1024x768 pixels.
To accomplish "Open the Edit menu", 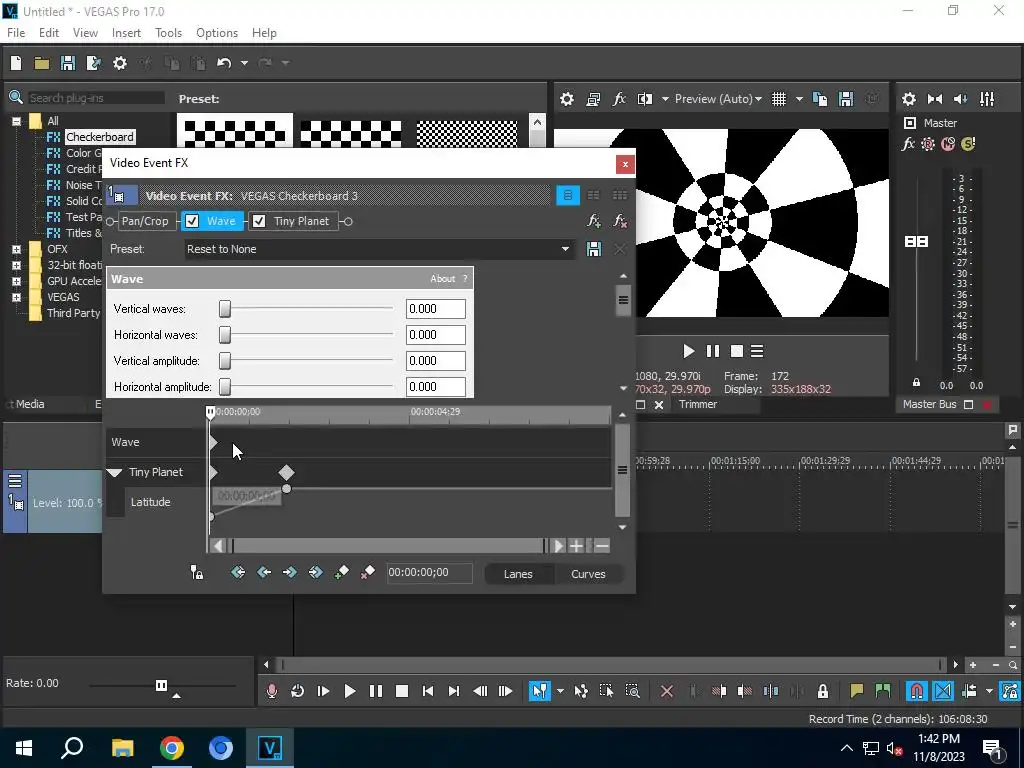I will coord(49,33).
